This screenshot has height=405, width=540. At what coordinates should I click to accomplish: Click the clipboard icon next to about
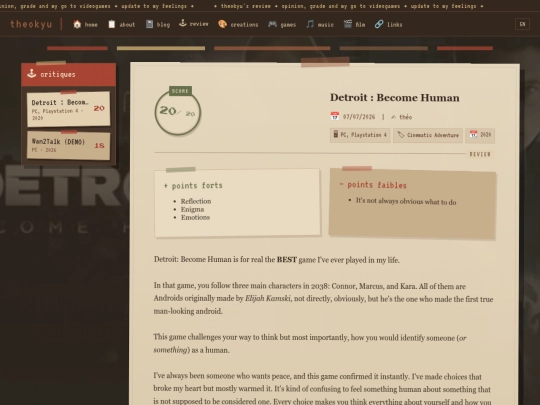(x=112, y=24)
